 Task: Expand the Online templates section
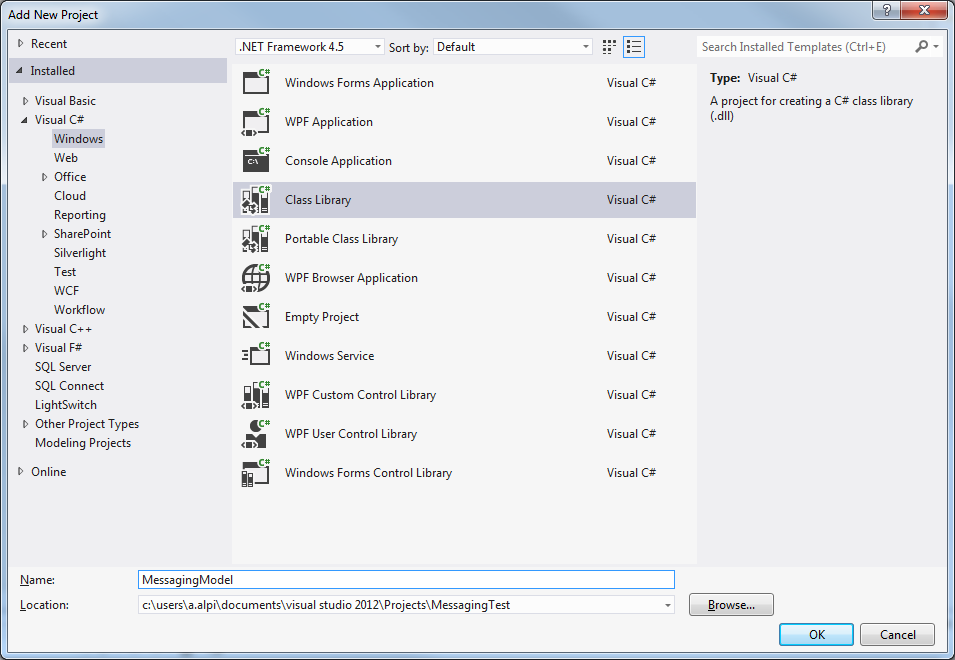(x=21, y=472)
